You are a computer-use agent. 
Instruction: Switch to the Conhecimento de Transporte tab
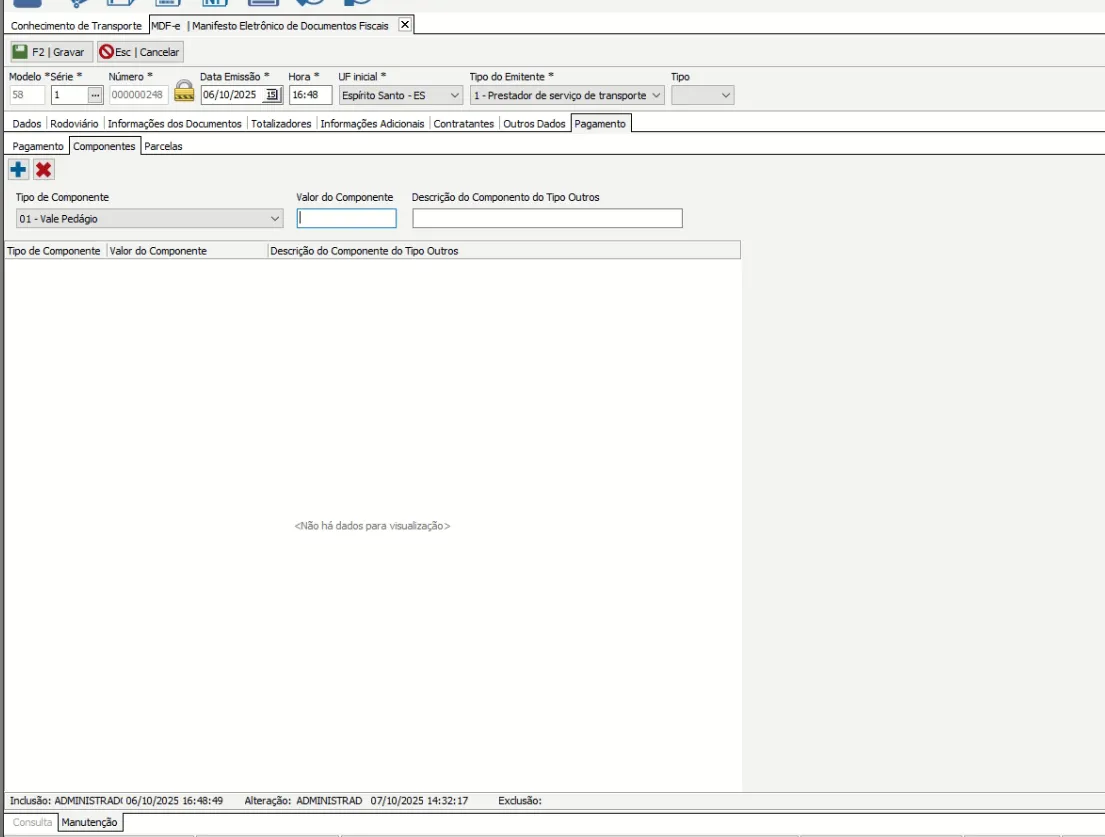(x=76, y=26)
